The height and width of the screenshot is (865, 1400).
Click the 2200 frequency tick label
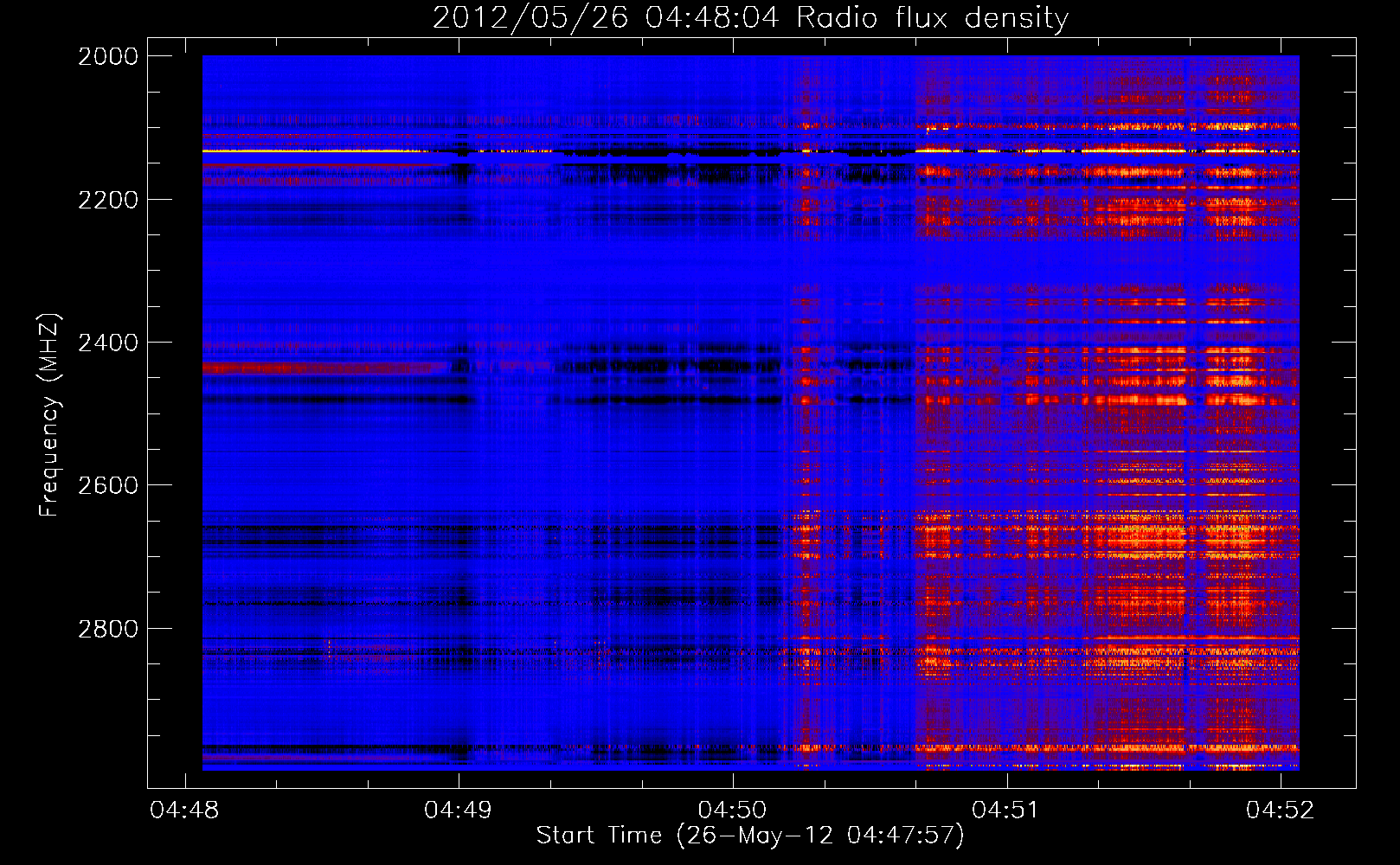click(108, 200)
